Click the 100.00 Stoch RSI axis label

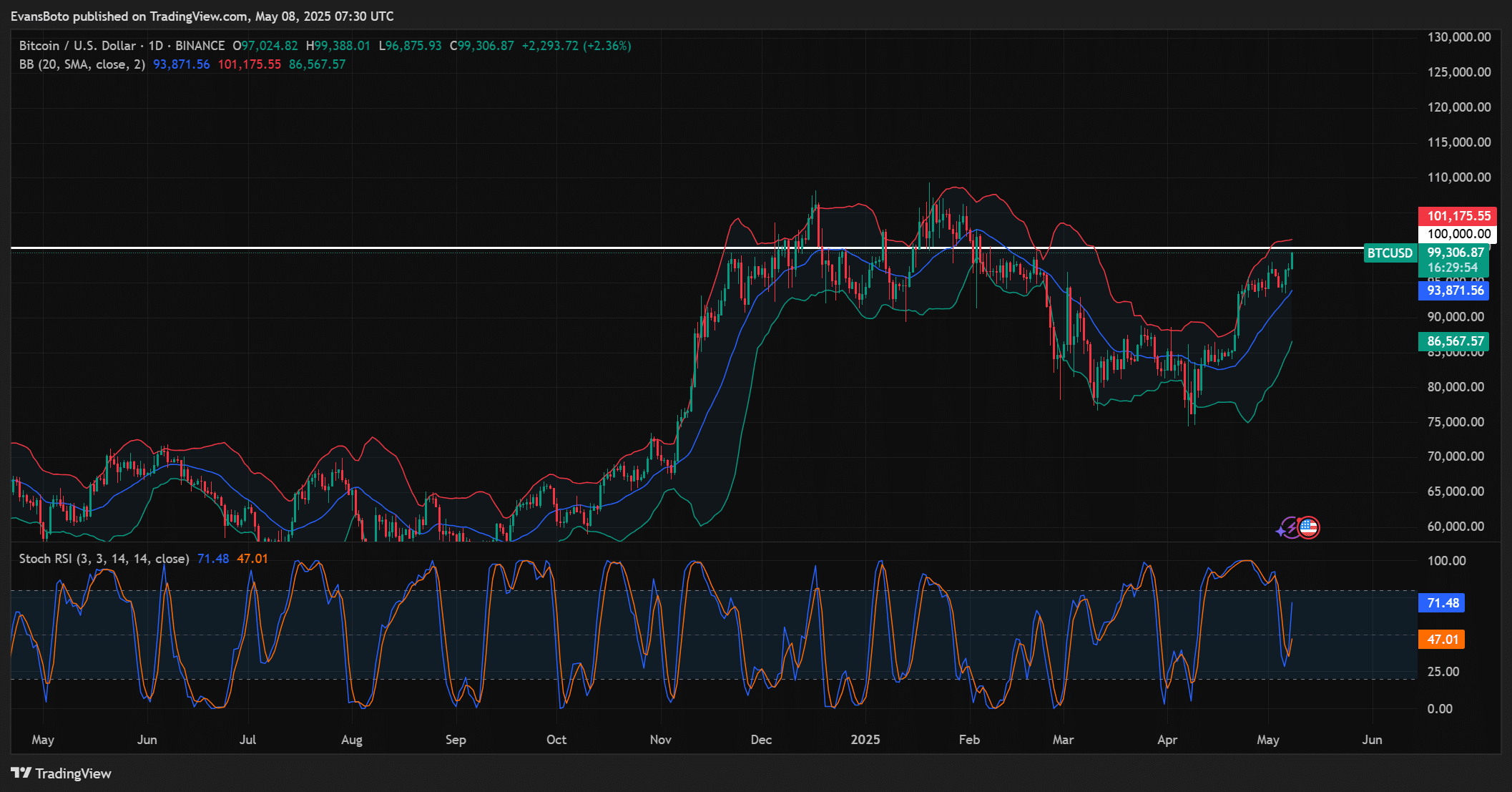1447,561
